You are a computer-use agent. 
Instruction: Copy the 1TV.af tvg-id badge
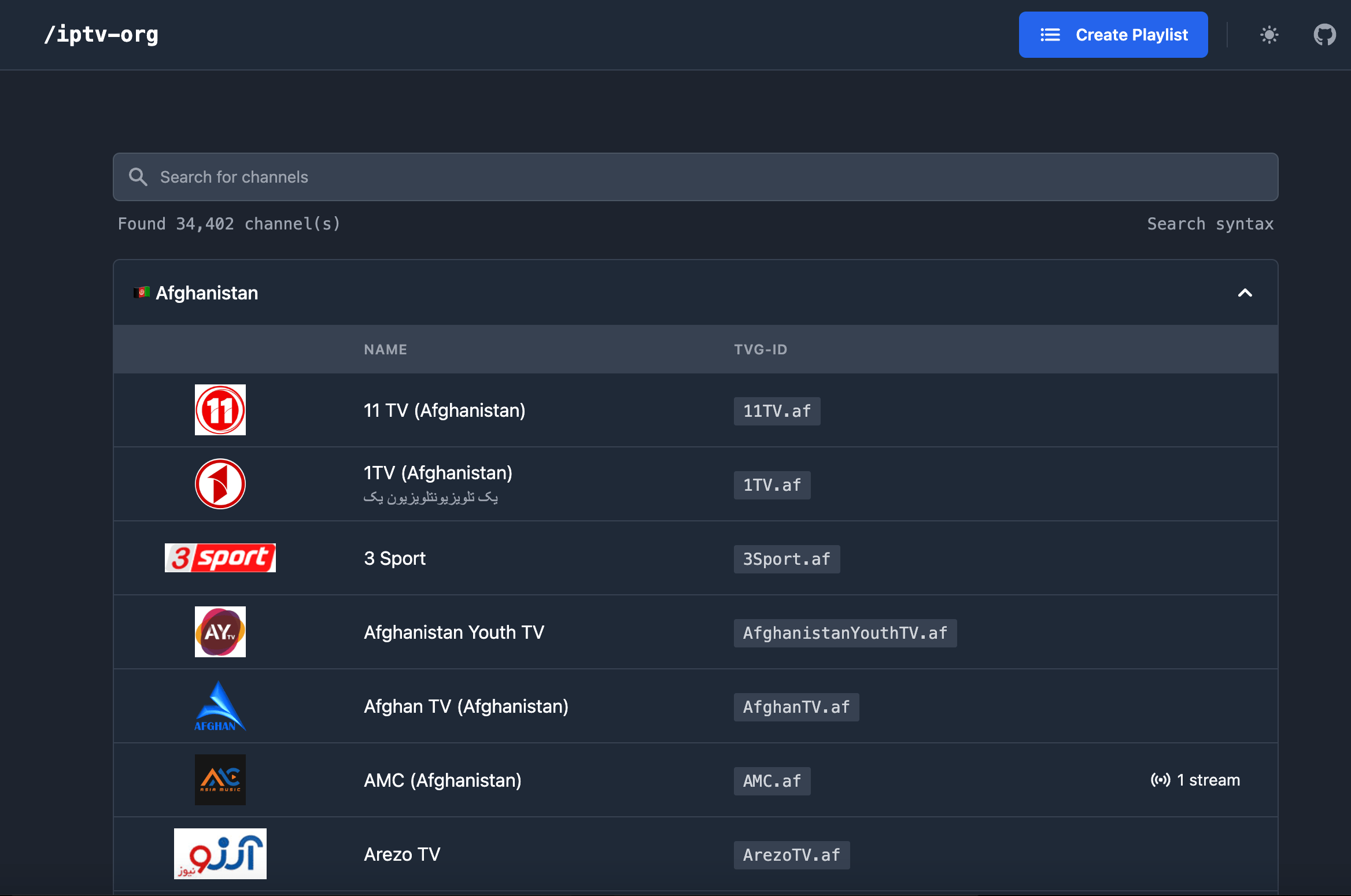tap(772, 485)
